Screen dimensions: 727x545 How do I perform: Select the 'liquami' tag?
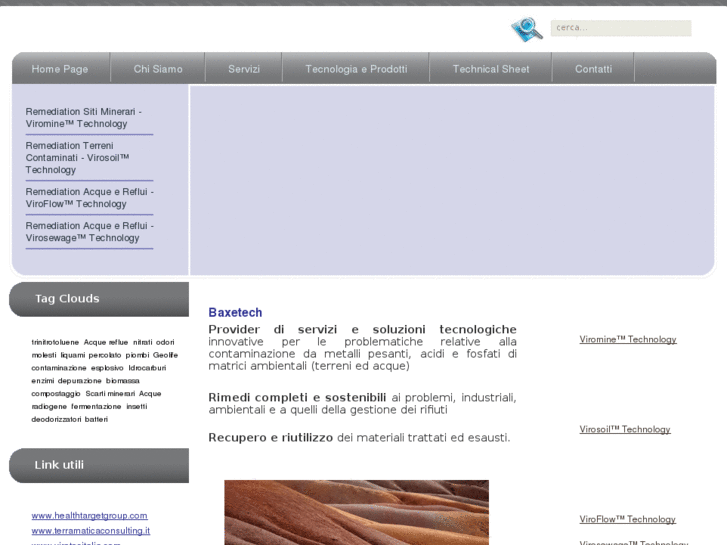73,355
